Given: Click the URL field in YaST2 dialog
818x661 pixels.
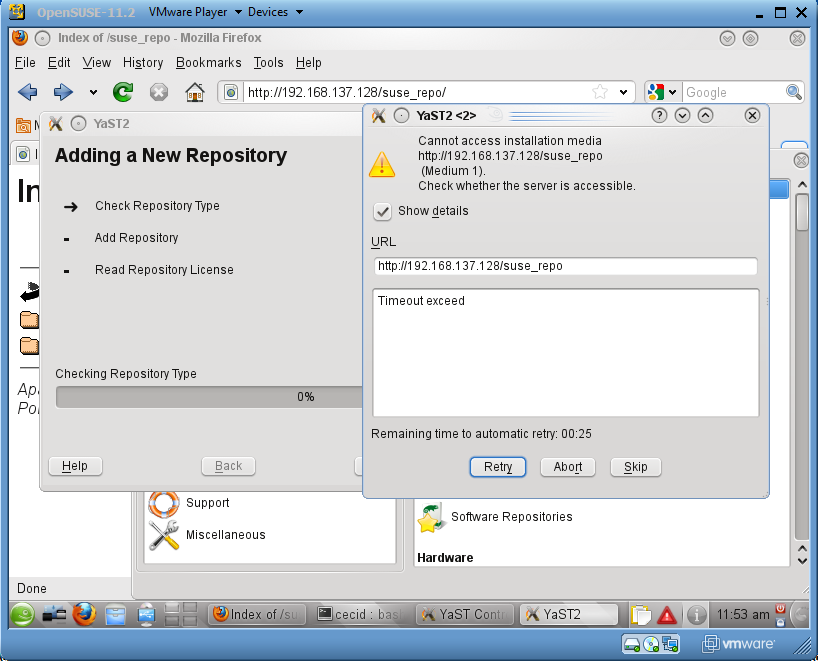Looking at the screenshot, I should 564,266.
